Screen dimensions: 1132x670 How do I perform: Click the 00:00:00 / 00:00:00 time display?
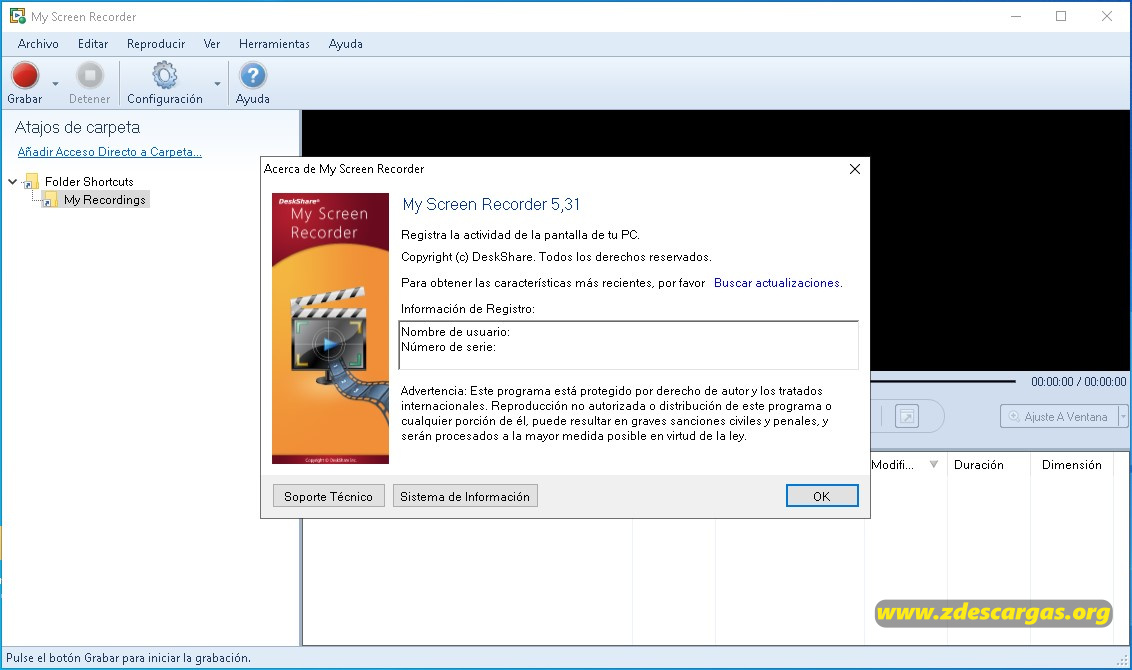pyautogui.click(x=1079, y=382)
